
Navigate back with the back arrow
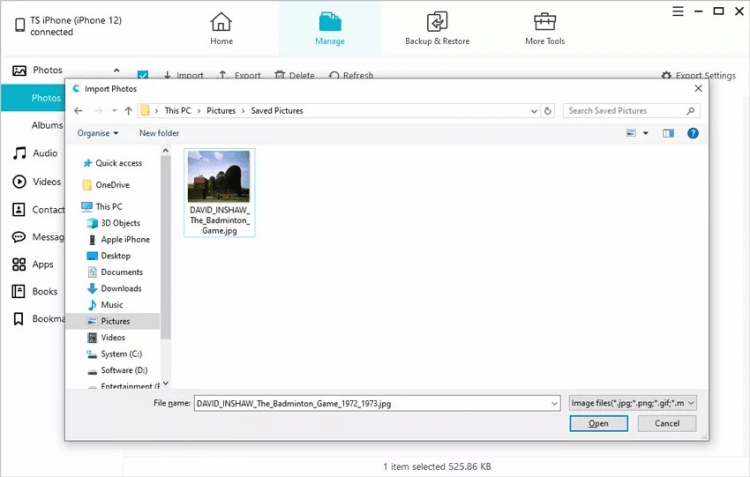tap(79, 111)
